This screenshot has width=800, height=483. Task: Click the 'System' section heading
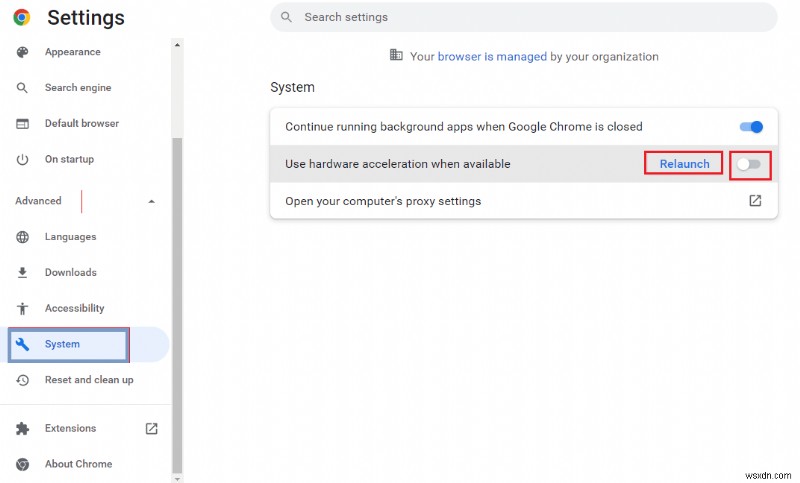tap(292, 88)
